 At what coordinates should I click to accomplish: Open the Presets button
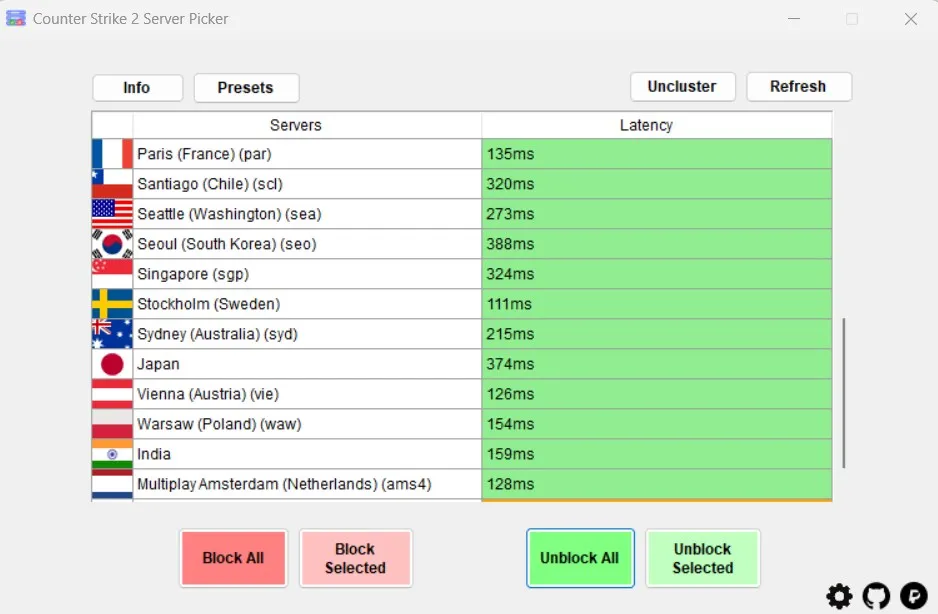[246, 87]
